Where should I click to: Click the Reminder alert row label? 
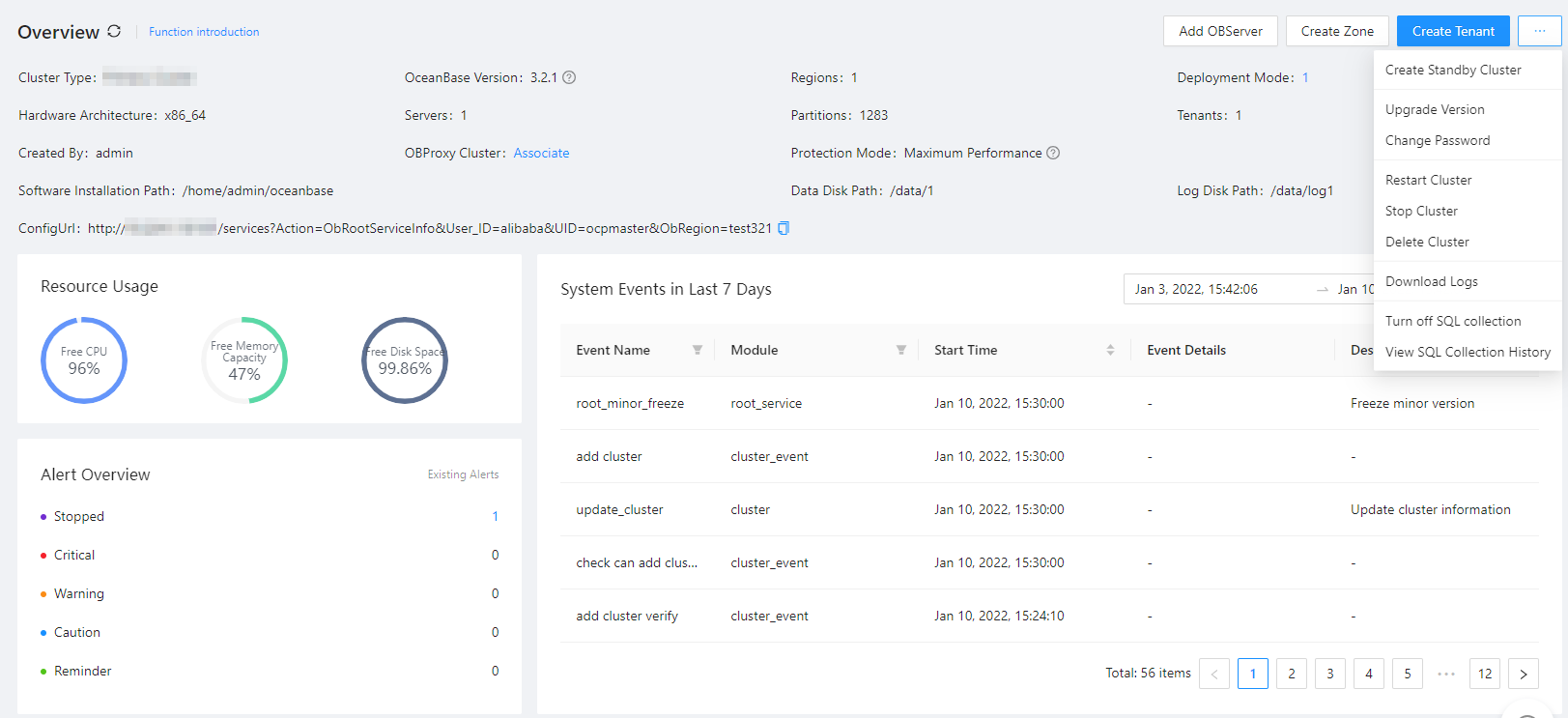pos(83,671)
